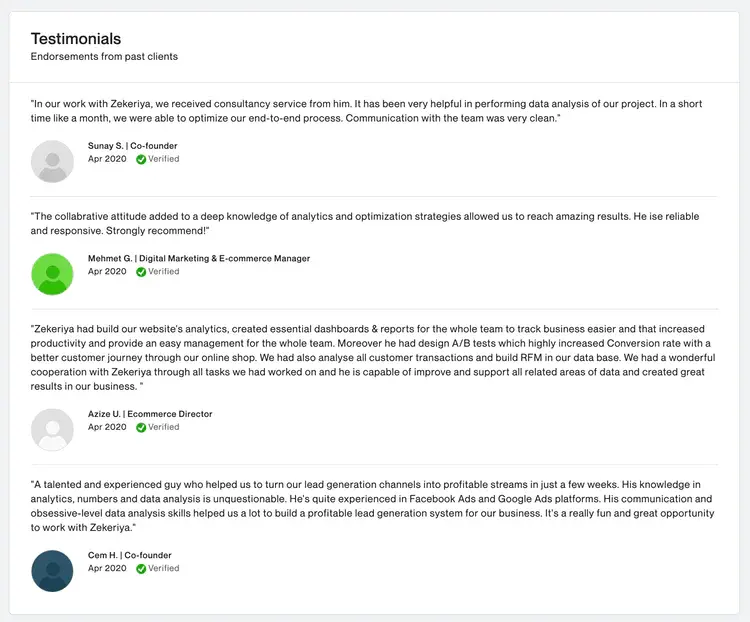
Task: Click testimonial text about consultancy service
Action: pos(366,111)
